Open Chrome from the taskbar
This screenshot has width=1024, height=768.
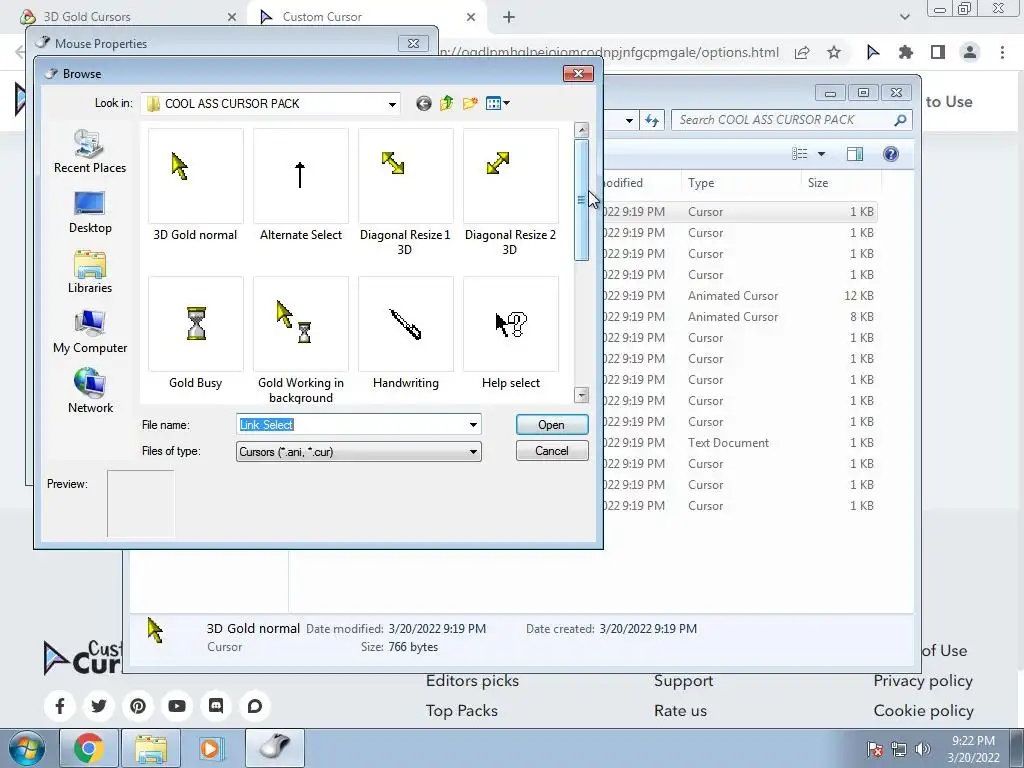(89, 748)
